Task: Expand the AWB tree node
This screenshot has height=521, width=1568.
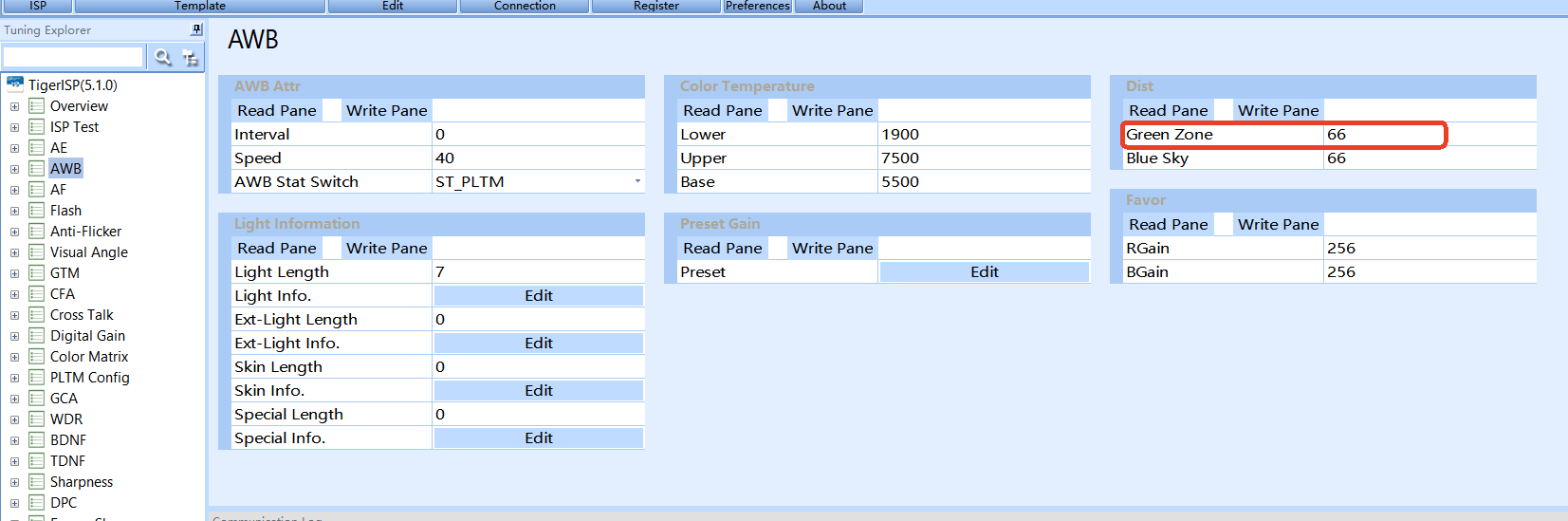Action: click(x=14, y=169)
